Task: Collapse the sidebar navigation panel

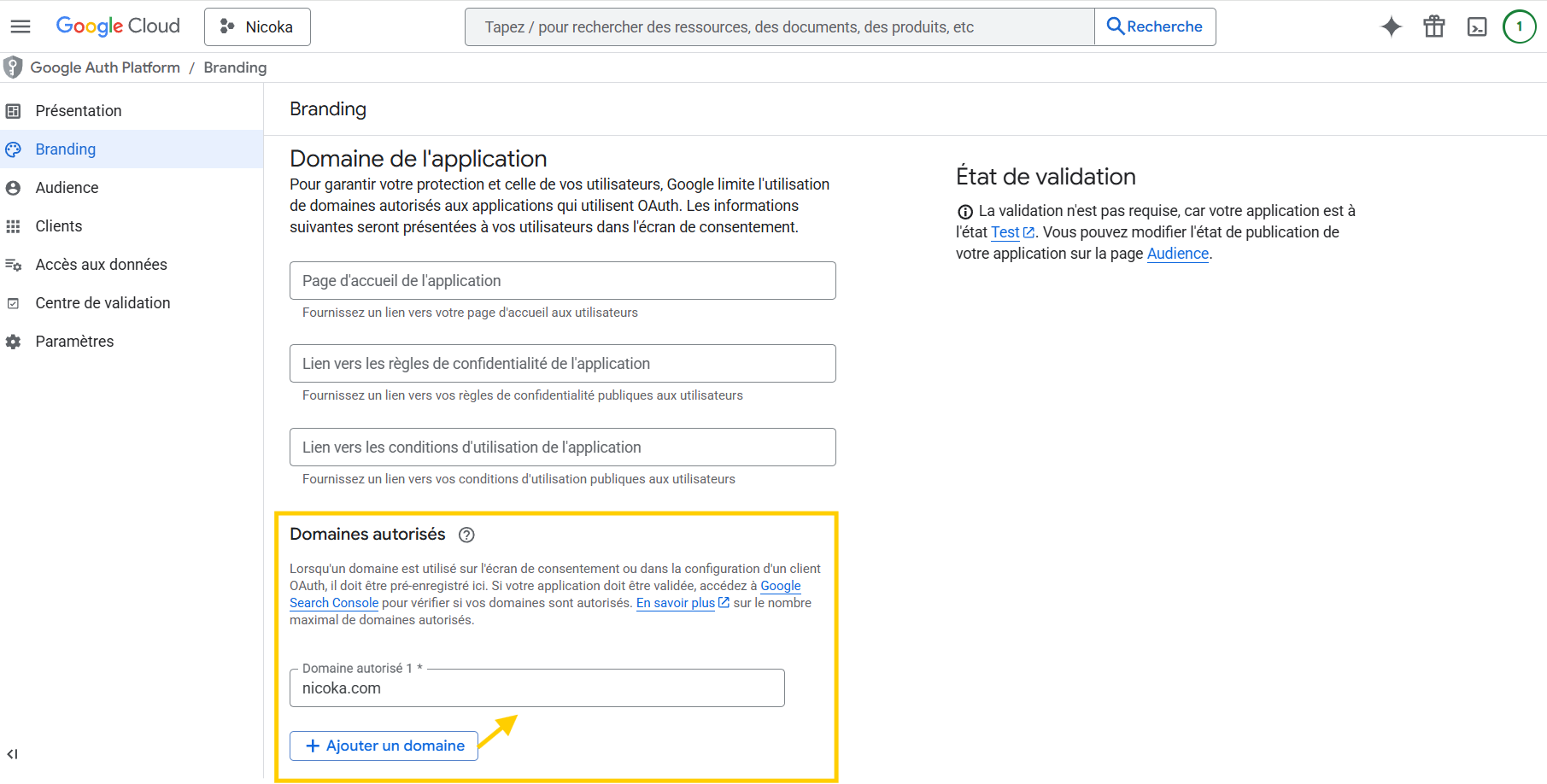Action: pos(13,754)
